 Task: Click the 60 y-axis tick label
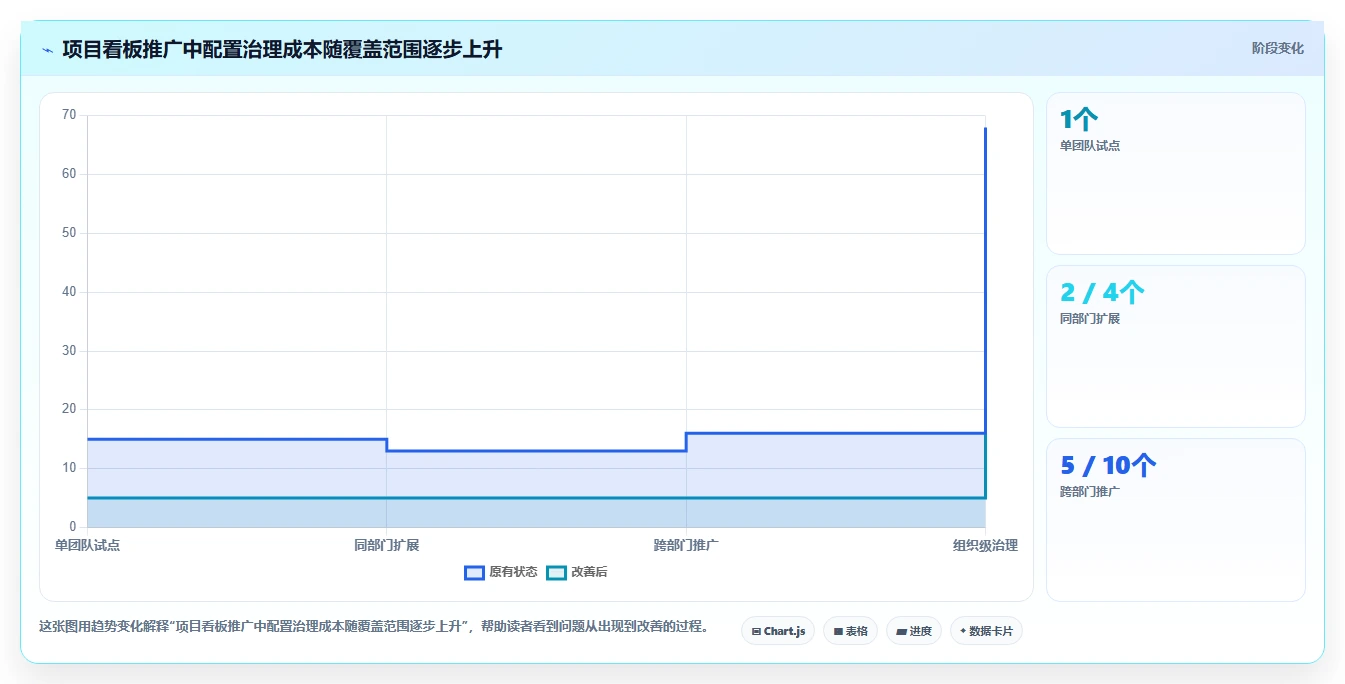69,174
